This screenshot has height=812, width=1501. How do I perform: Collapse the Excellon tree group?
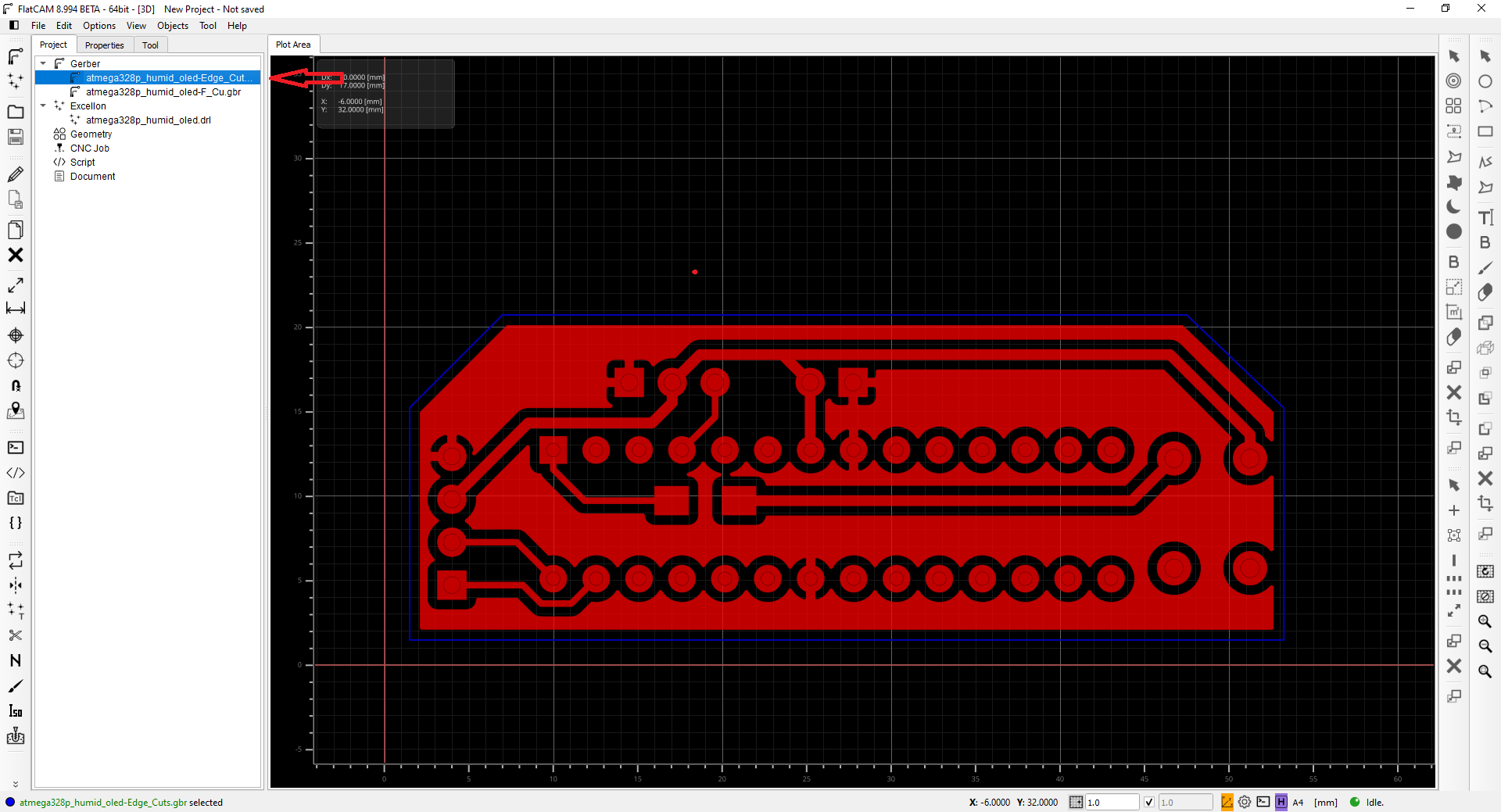click(43, 106)
